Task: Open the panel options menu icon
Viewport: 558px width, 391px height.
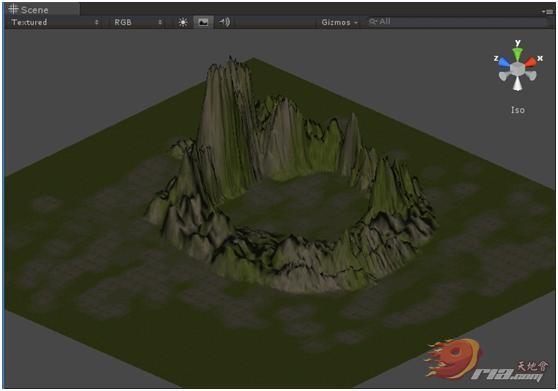Action: click(548, 12)
